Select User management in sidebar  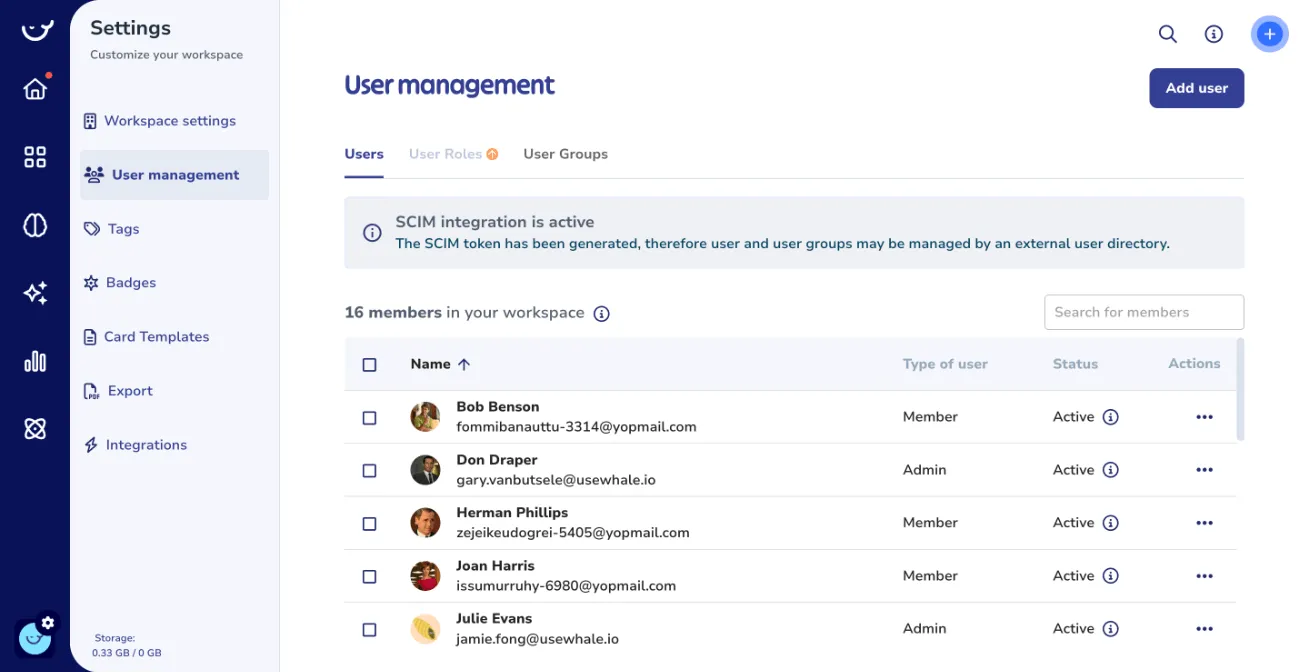click(175, 175)
